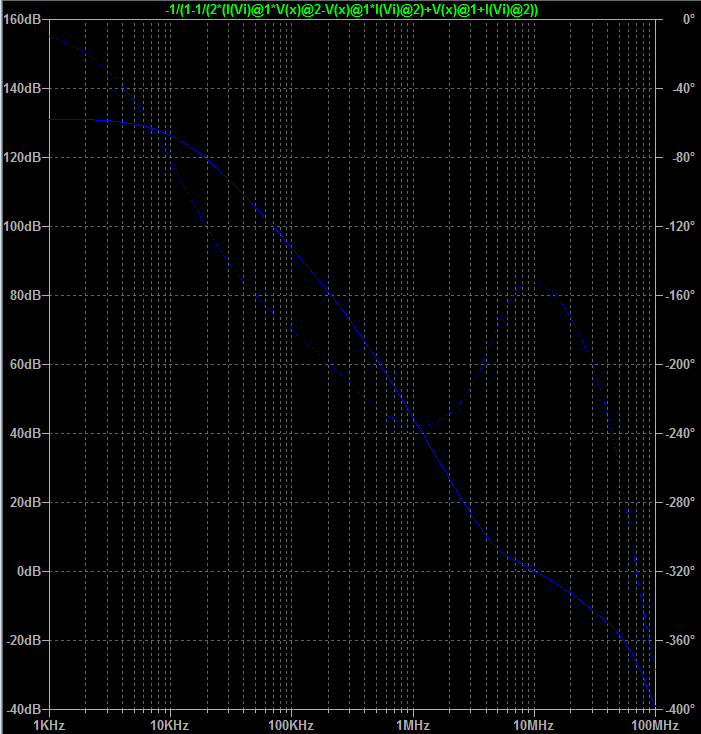701x734 pixels.
Task: Click the -360° phase axis label
Action: tap(680, 640)
